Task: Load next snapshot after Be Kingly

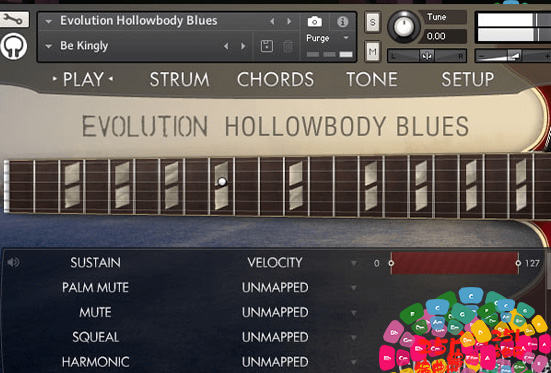Action: [x=243, y=46]
